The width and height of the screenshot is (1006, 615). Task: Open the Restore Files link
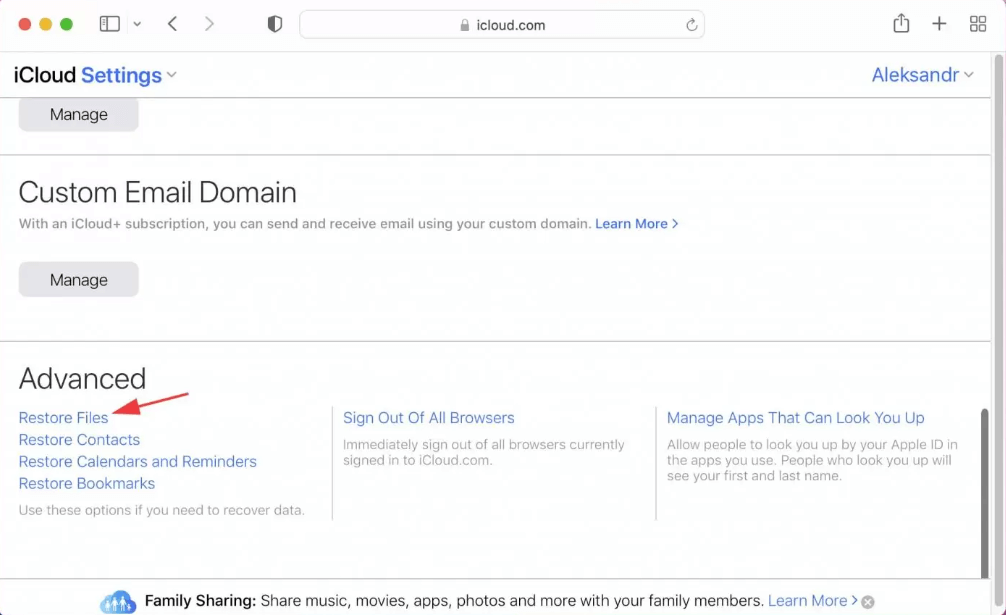63,417
